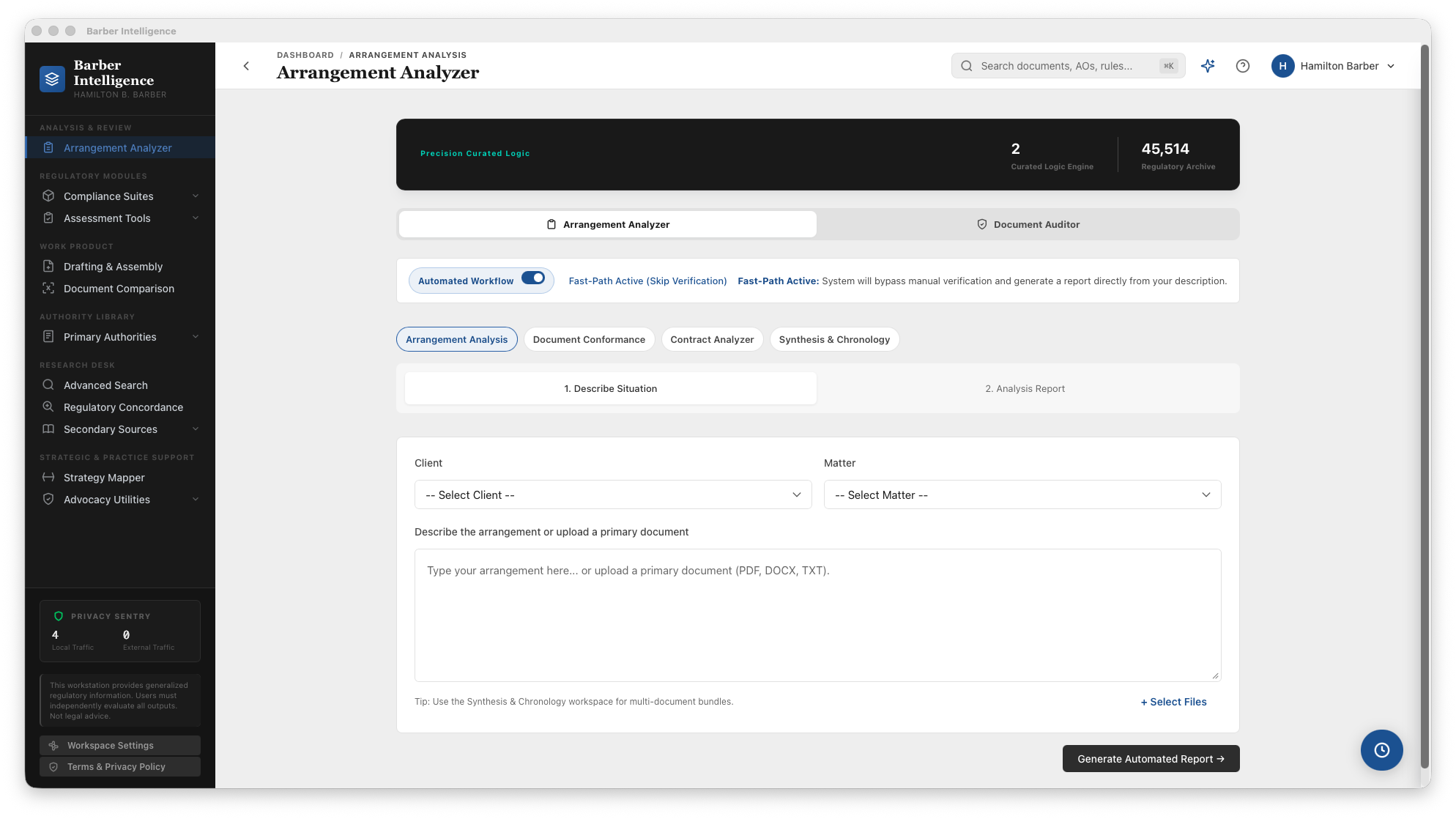Click the arrangement description text area
1456x819 pixels.
(817, 615)
